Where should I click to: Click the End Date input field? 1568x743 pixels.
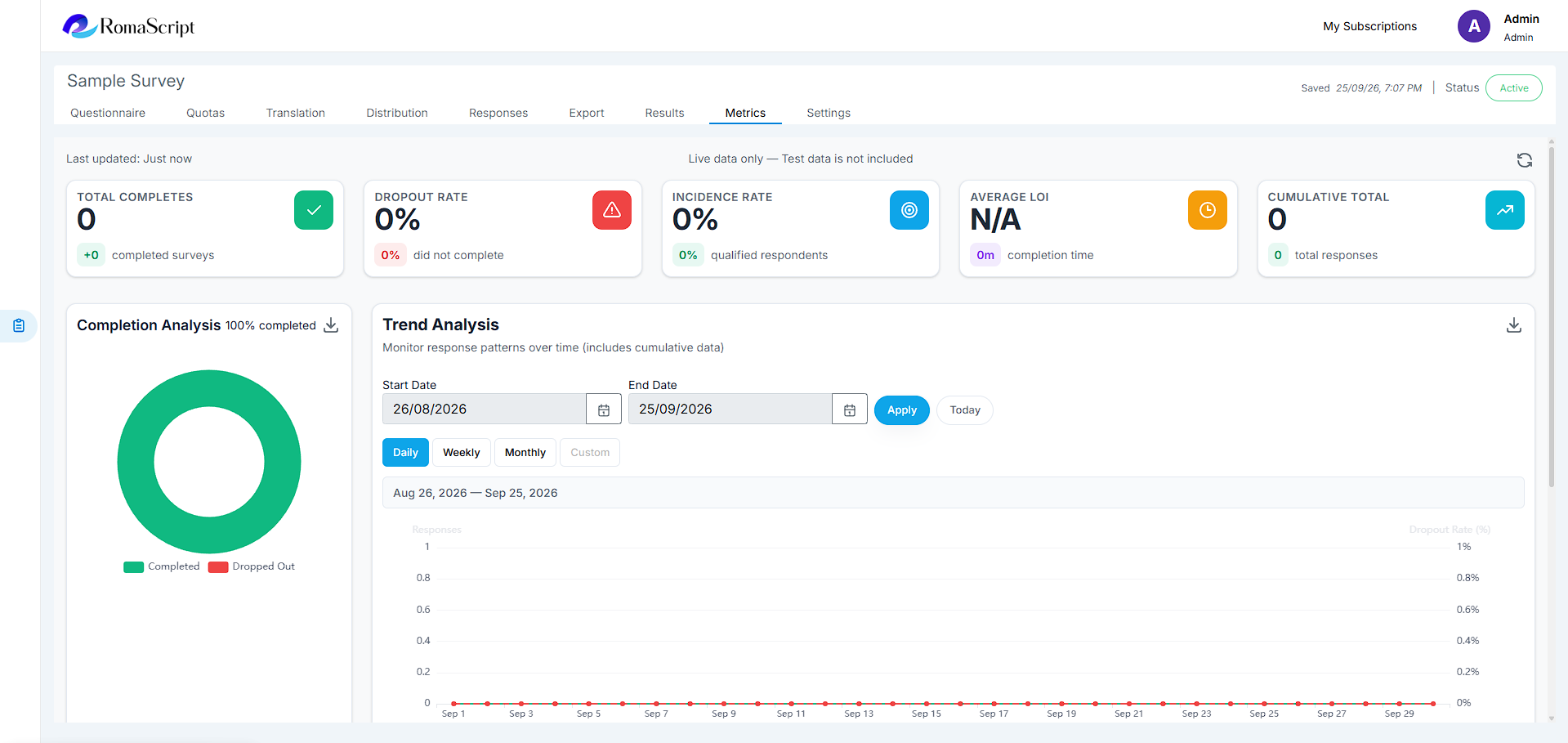[730, 410]
